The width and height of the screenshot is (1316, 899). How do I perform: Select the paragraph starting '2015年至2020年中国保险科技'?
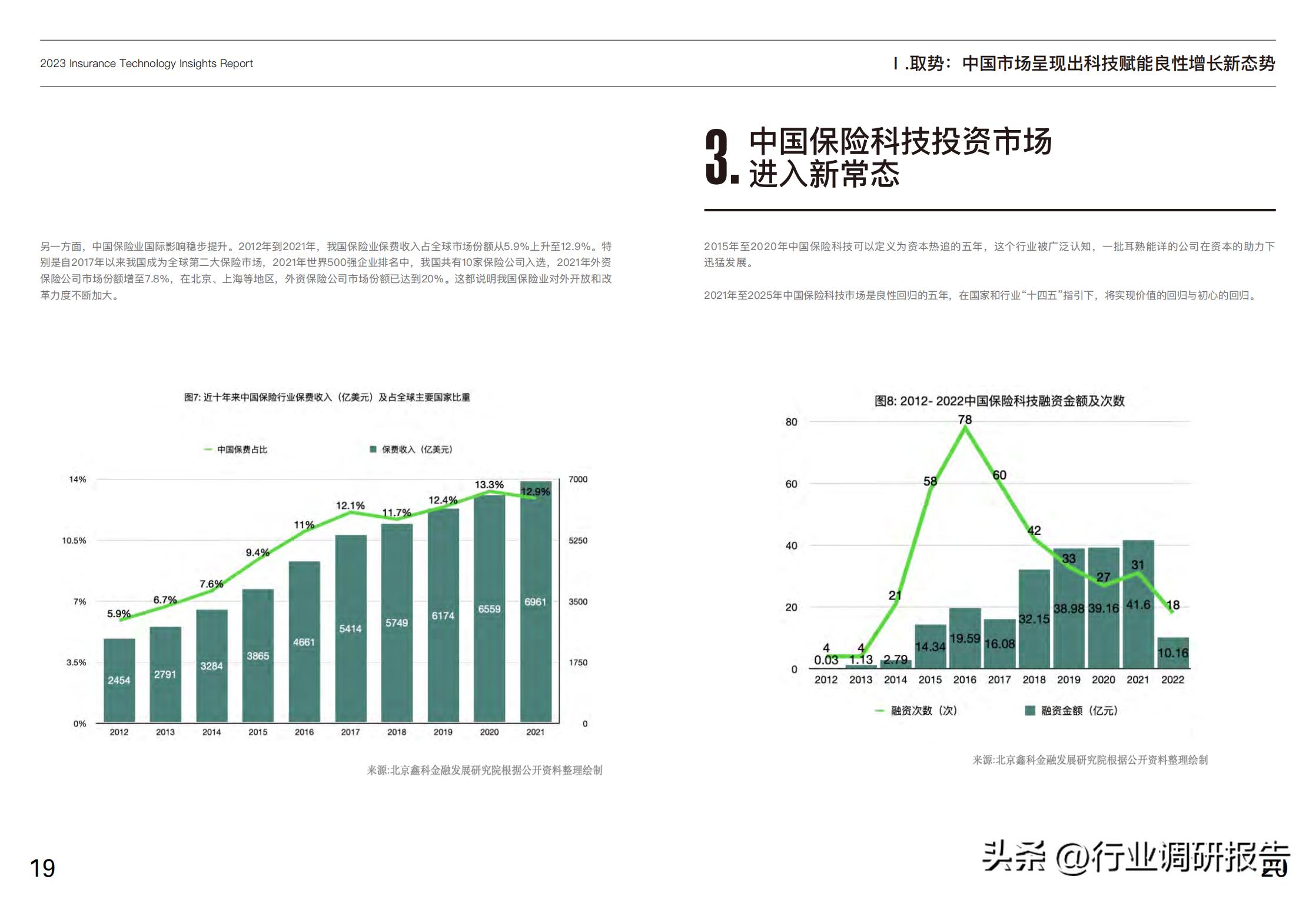click(x=989, y=254)
